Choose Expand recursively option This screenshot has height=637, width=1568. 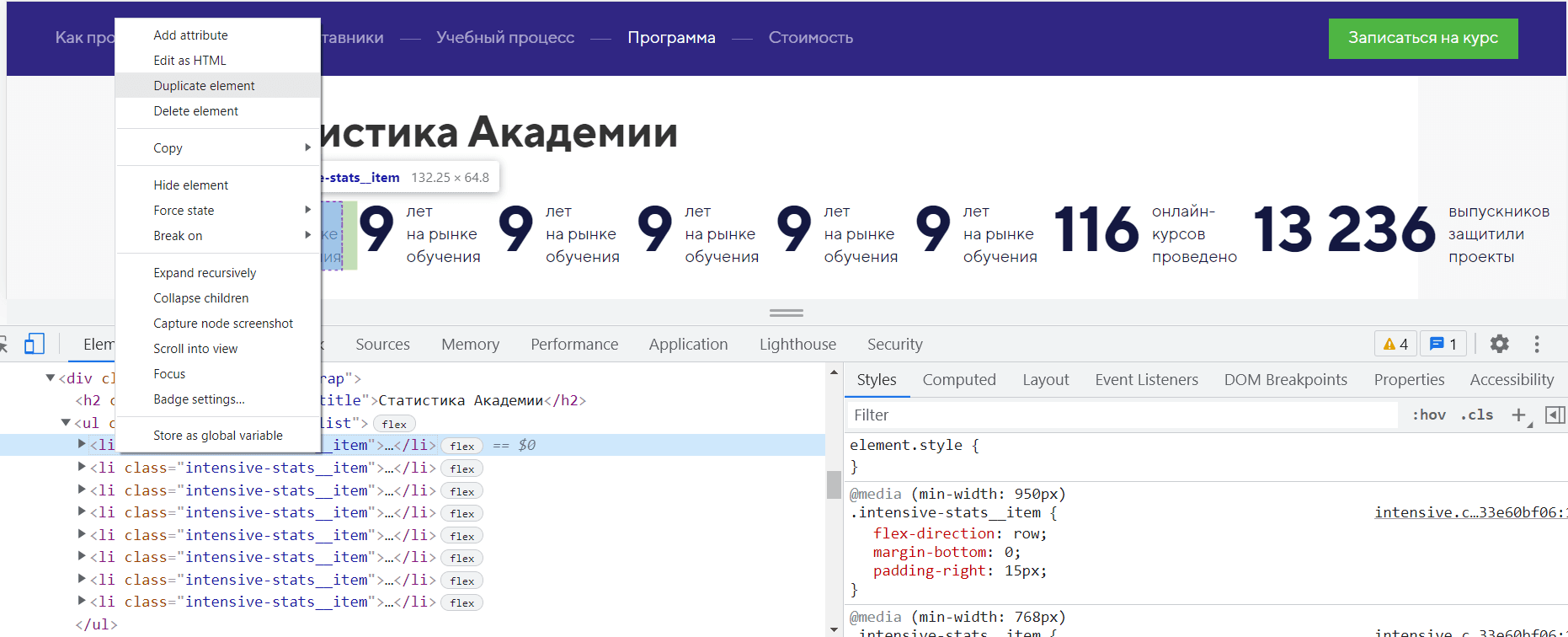(x=218, y=272)
